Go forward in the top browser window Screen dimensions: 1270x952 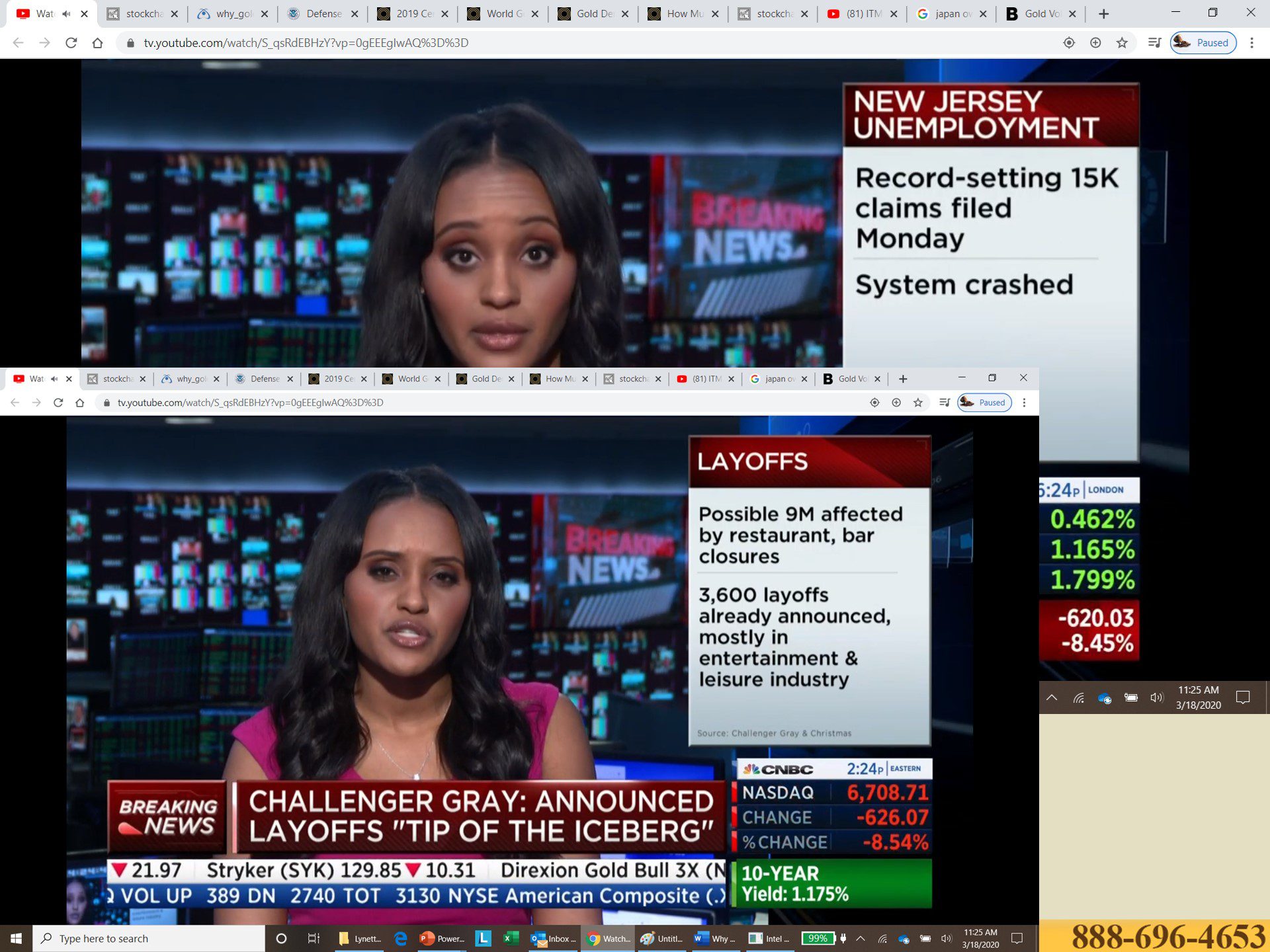tap(44, 43)
